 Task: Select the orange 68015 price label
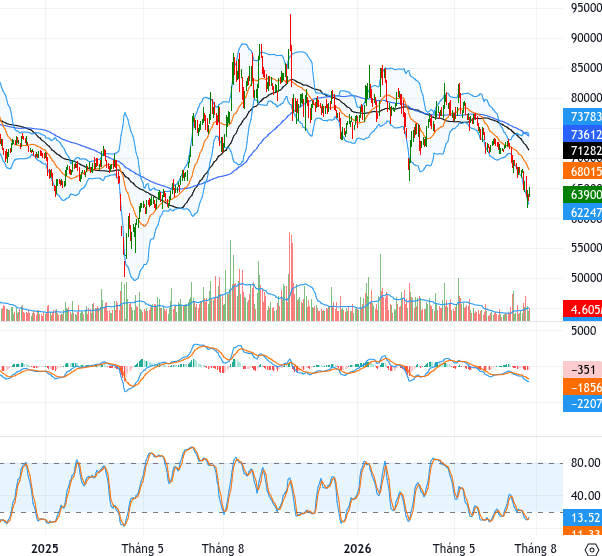[582, 171]
